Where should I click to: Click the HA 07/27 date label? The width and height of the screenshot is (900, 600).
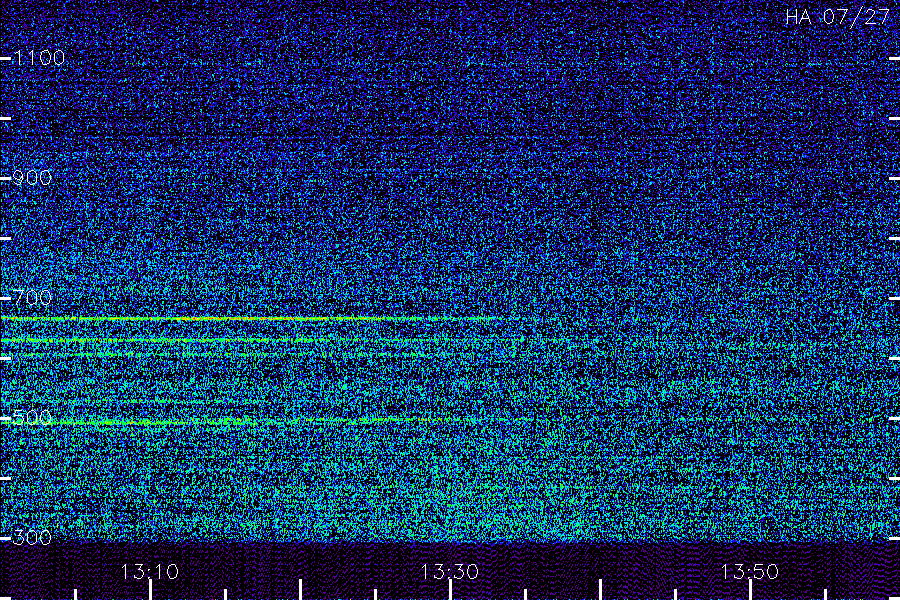(x=837, y=17)
